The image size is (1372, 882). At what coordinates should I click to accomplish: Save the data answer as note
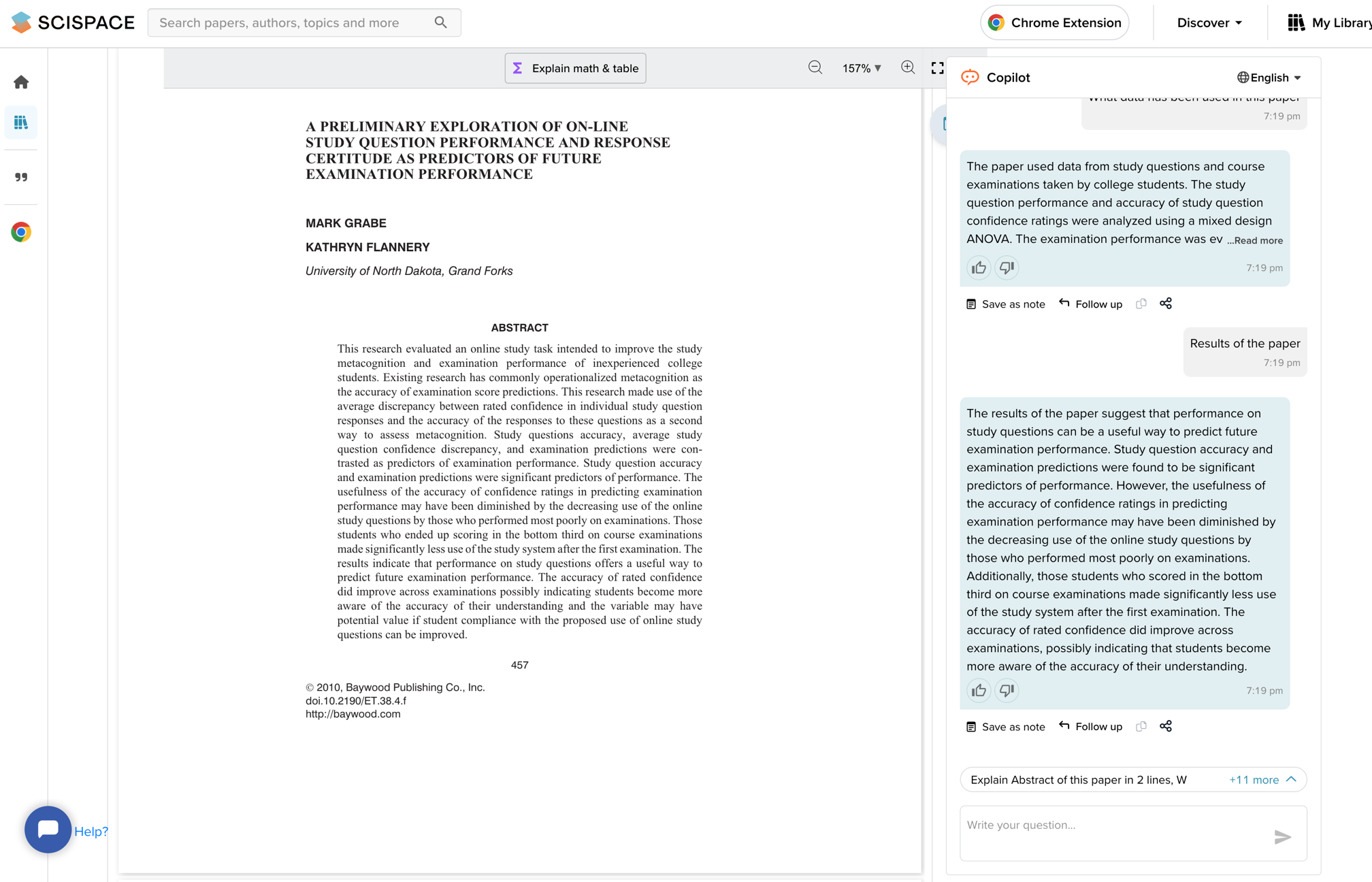[1005, 304]
